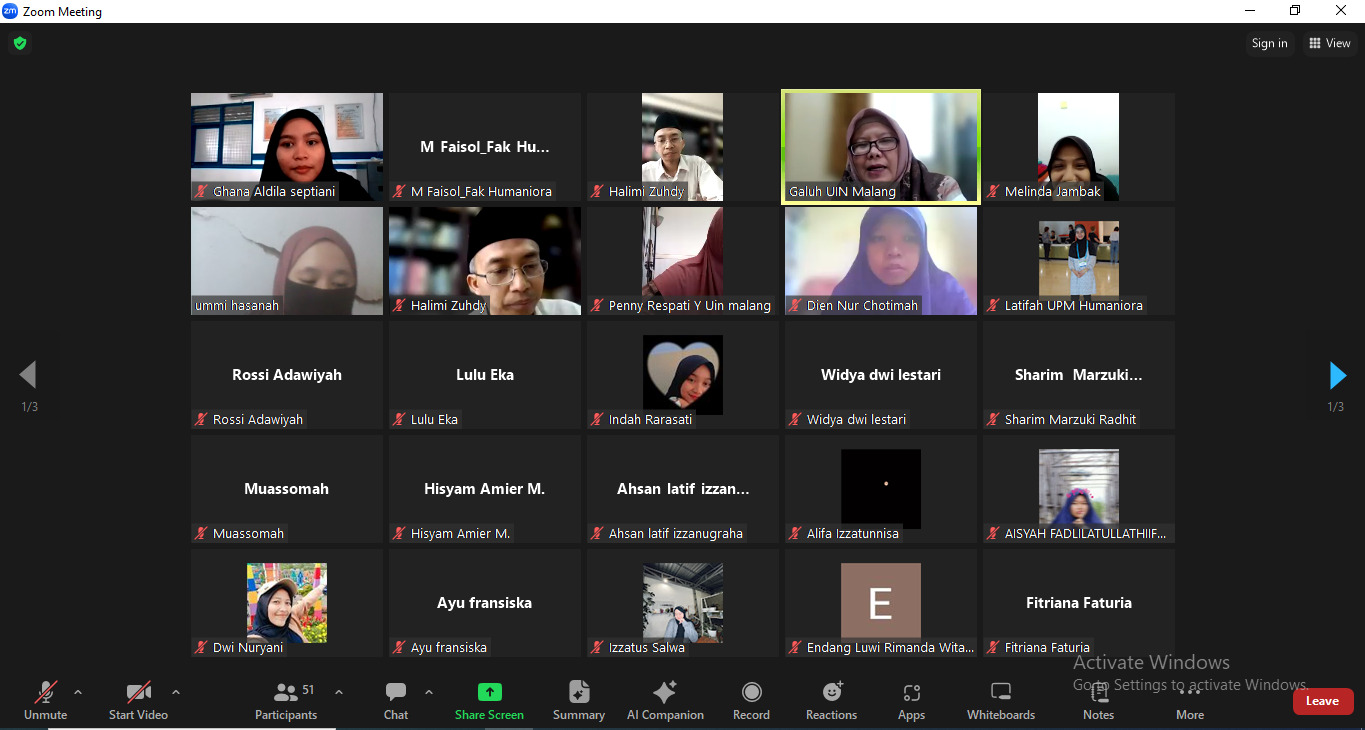This screenshot has height=730, width=1365.
Task: Click the AI Companion sparkle icon
Action: [x=665, y=693]
